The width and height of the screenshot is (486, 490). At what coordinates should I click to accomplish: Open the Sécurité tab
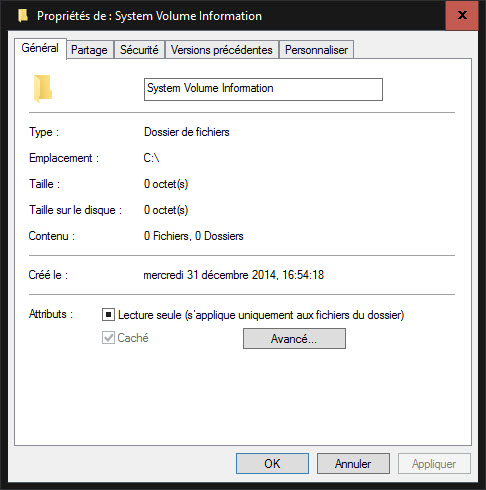(x=139, y=50)
